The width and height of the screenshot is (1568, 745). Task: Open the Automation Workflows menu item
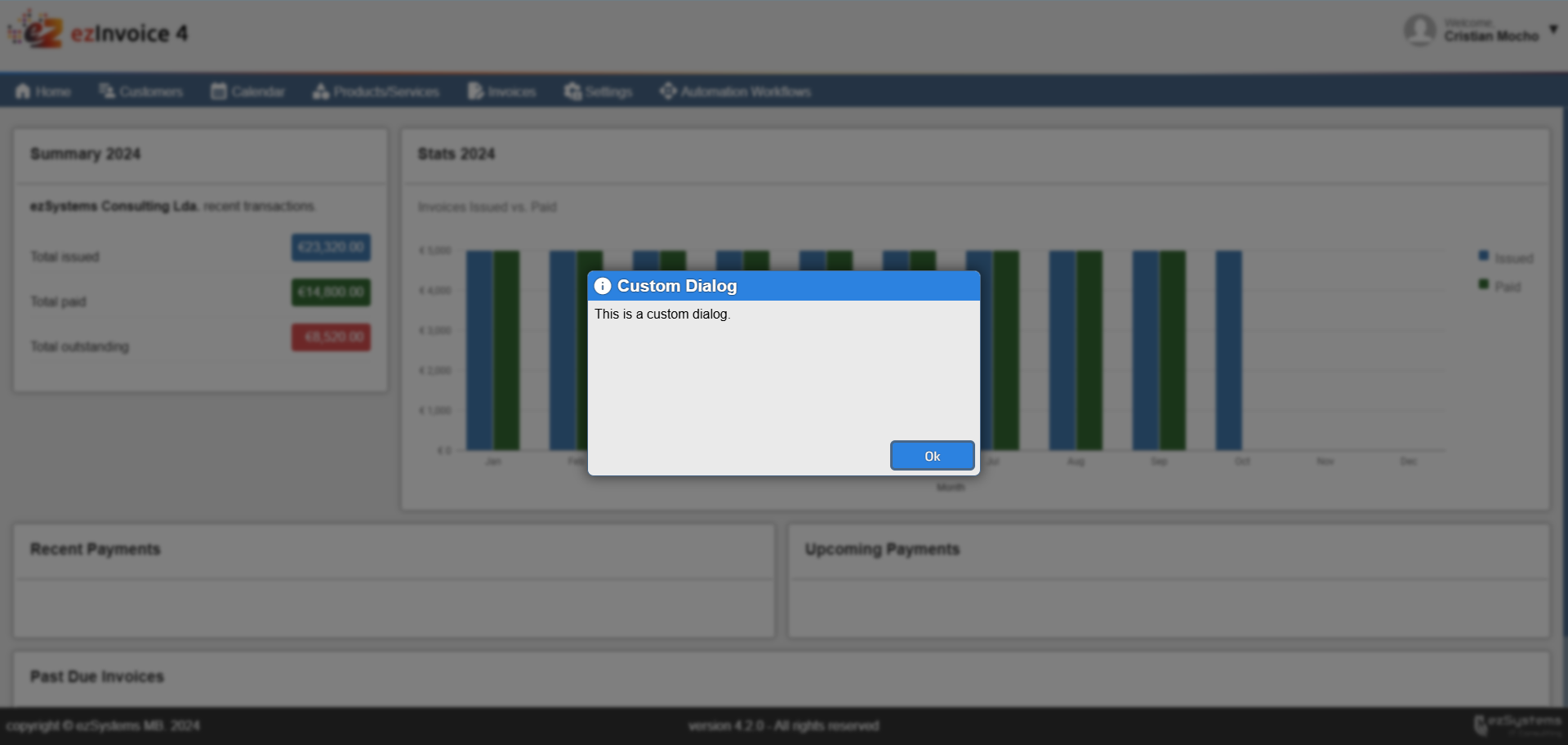pyautogui.click(x=735, y=91)
